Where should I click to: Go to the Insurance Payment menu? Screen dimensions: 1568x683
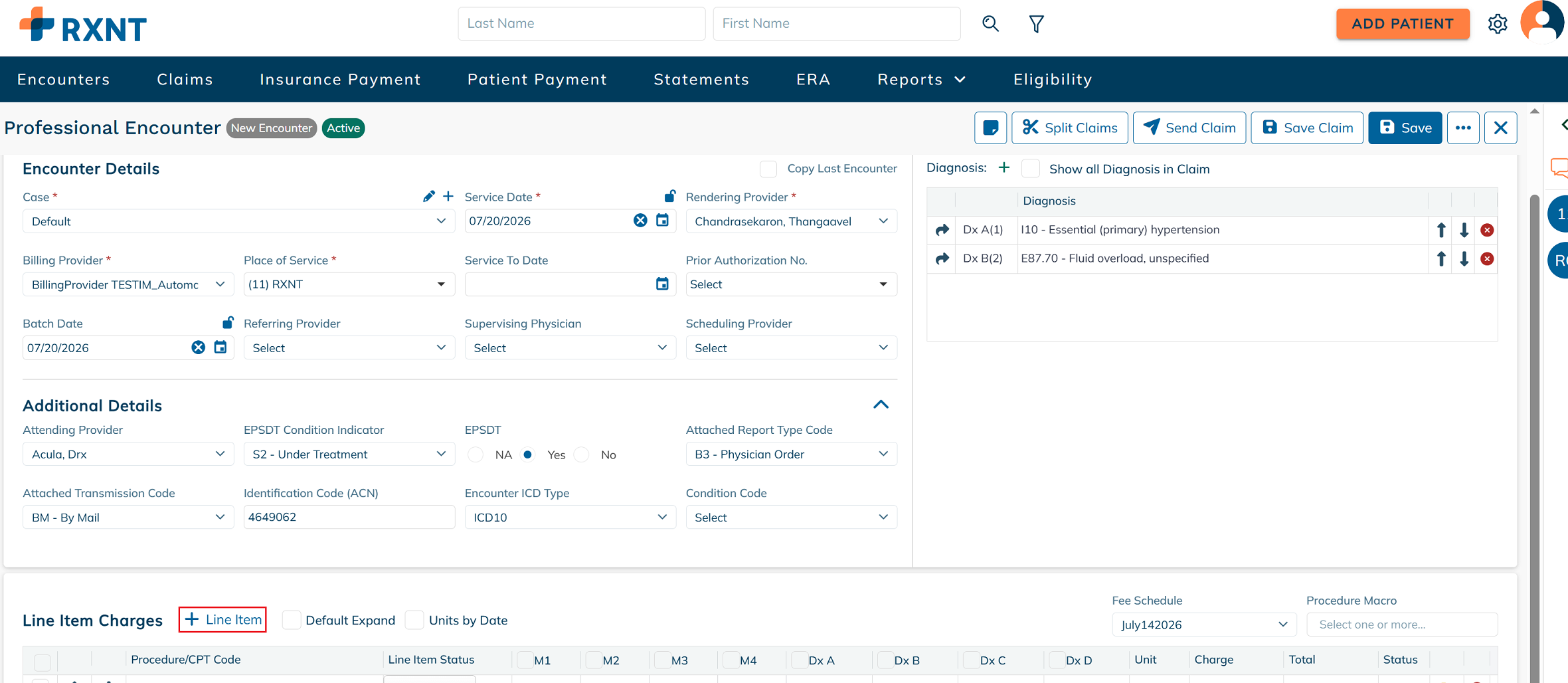(x=340, y=79)
